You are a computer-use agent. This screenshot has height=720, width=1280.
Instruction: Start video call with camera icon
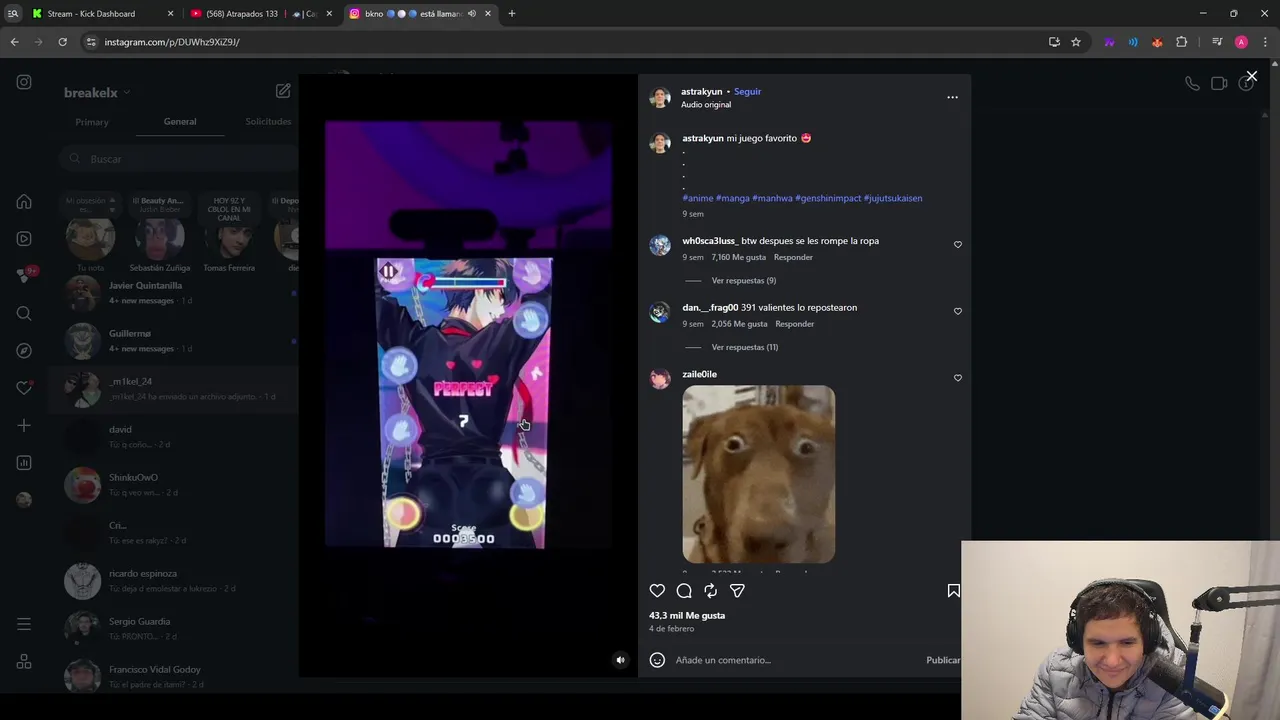pos(1219,84)
